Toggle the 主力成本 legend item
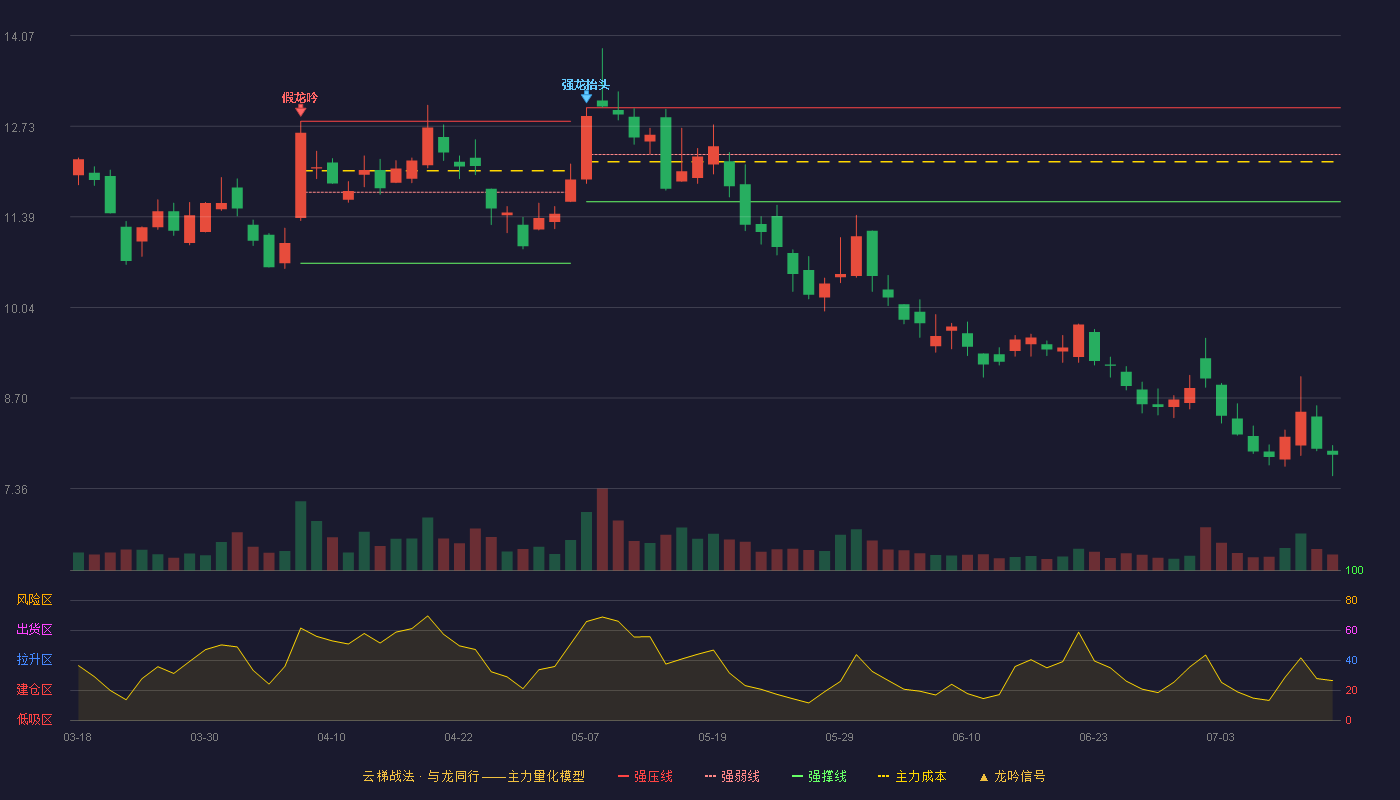Image resolution: width=1400 pixels, height=800 pixels. pos(911,776)
